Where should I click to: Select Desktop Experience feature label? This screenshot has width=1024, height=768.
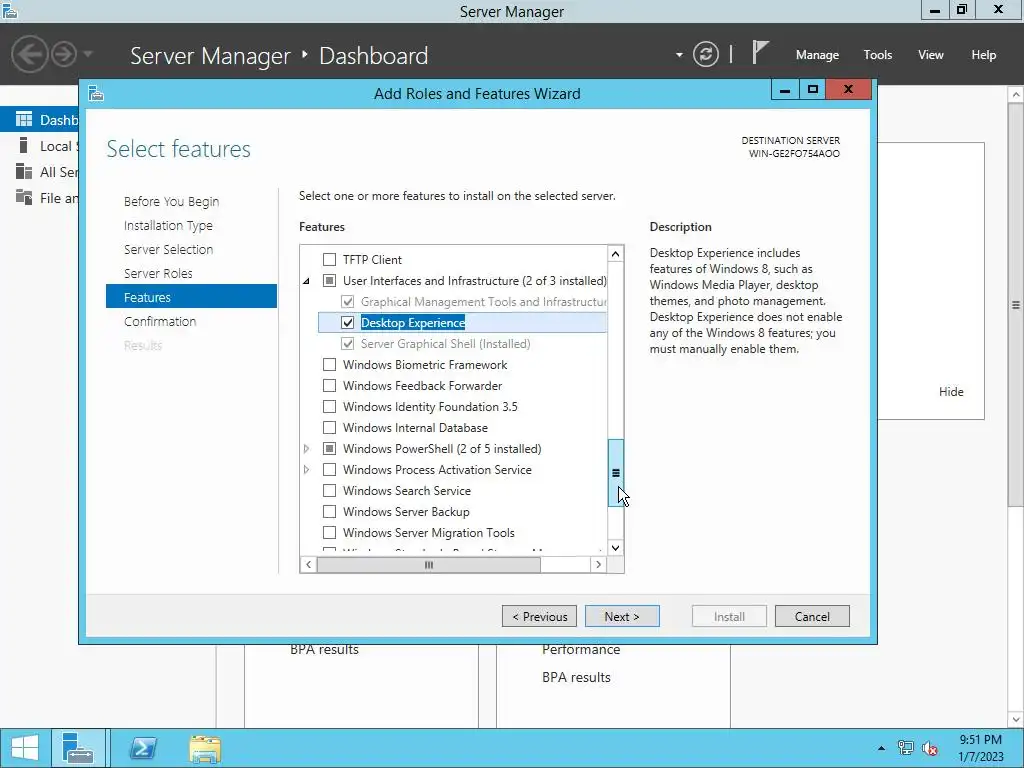click(x=413, y=323)
